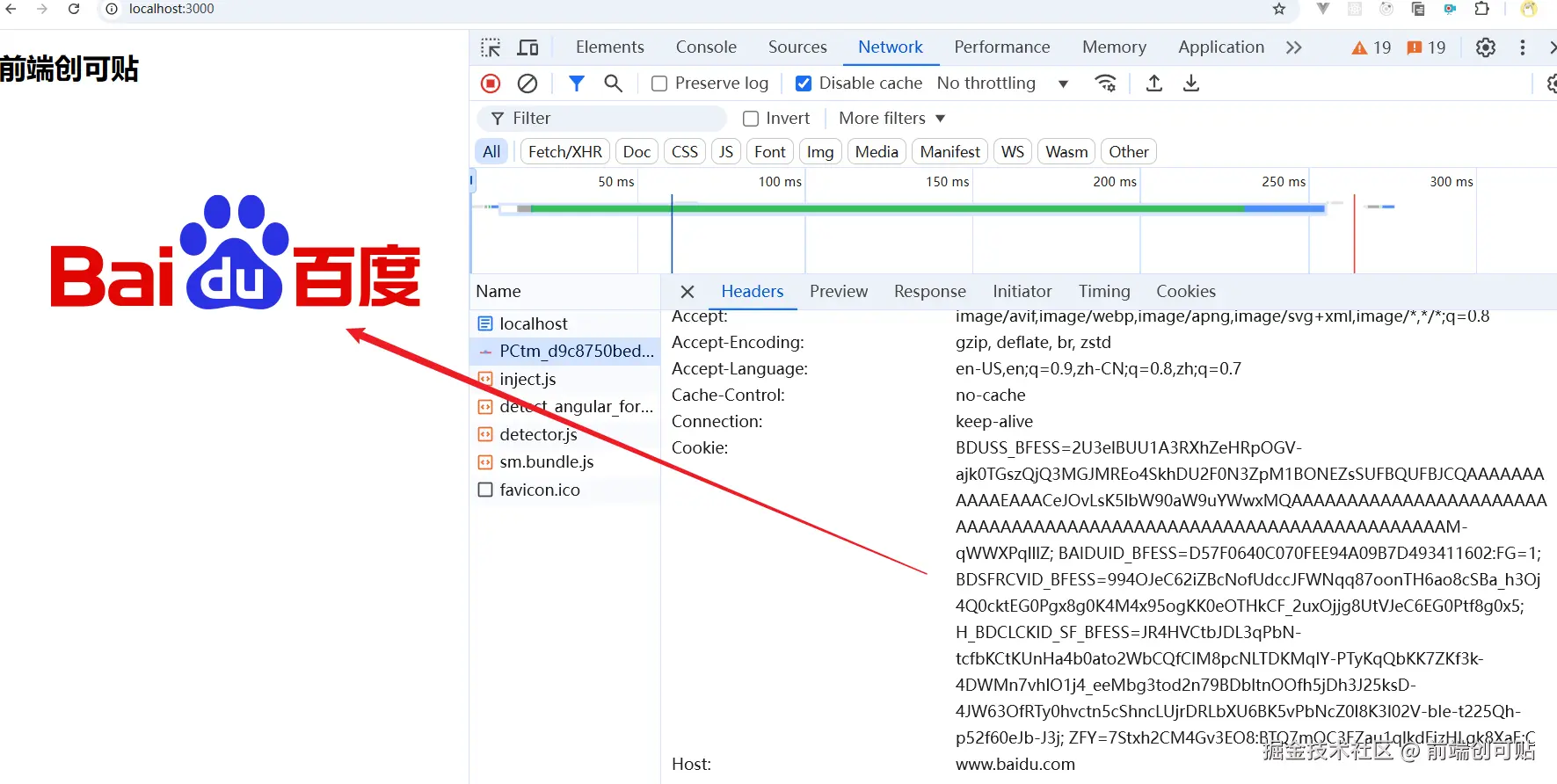This screenshot has height=784, width=1557.
Task: Close the request details pane
Action: 688,292
